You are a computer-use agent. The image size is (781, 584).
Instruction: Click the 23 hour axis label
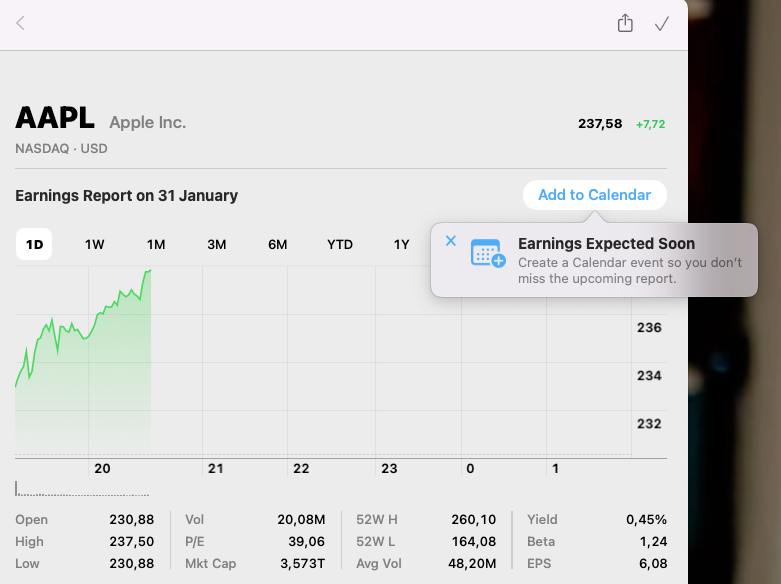389,468
